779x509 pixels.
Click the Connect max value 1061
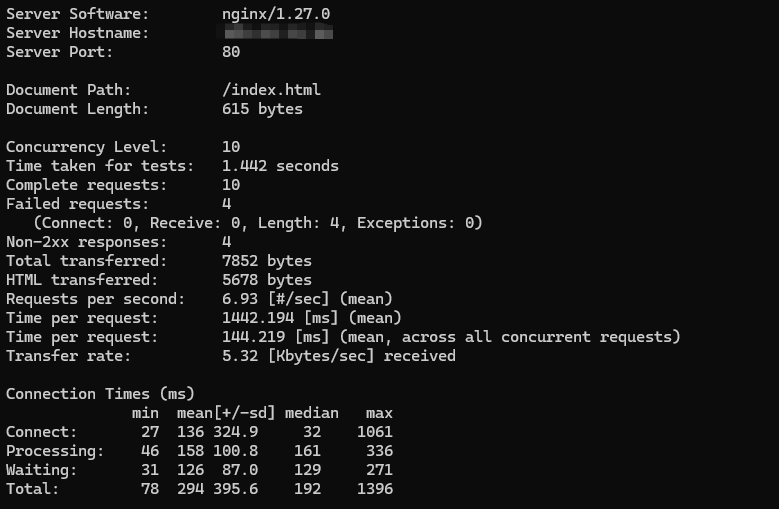(375, 432)
